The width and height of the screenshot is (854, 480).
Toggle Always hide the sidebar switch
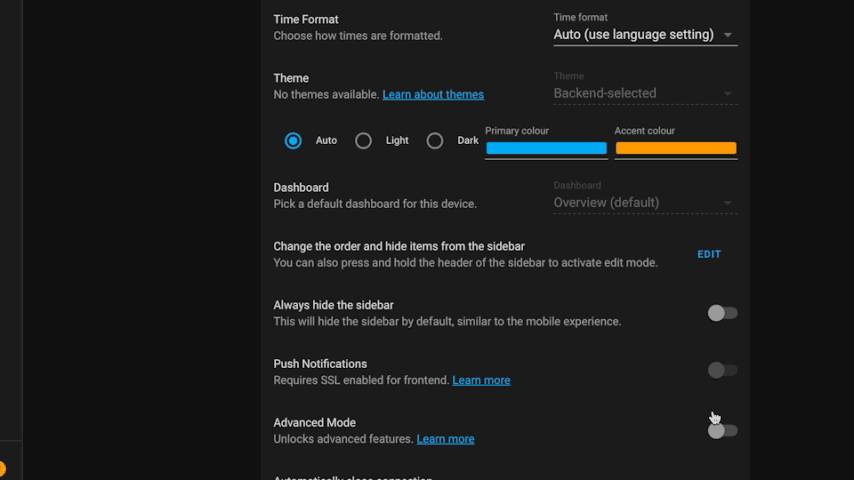click(x=722, y=313)
